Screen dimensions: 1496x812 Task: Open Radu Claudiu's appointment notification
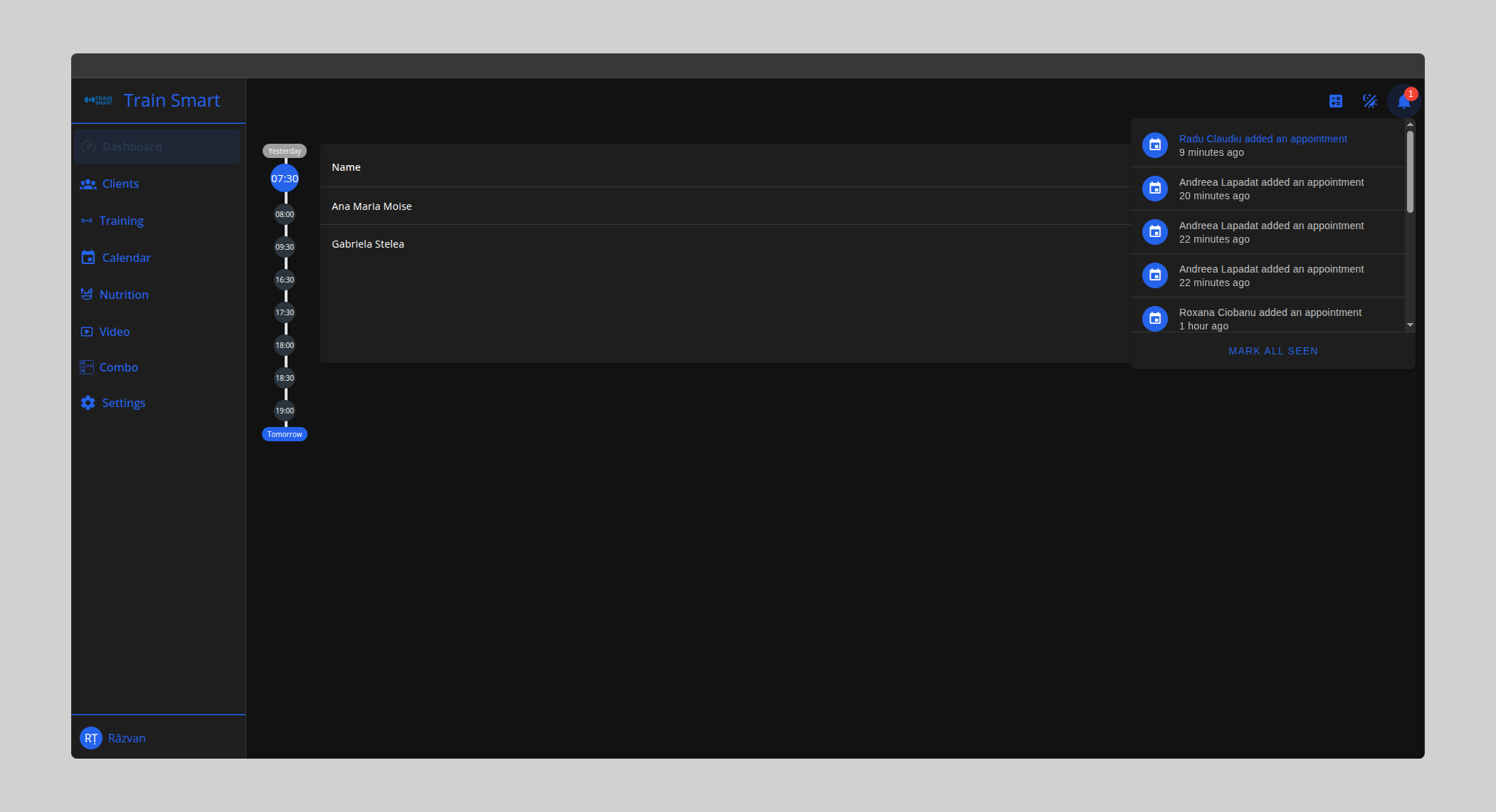pyautogui.click(x=1263, y=139)
